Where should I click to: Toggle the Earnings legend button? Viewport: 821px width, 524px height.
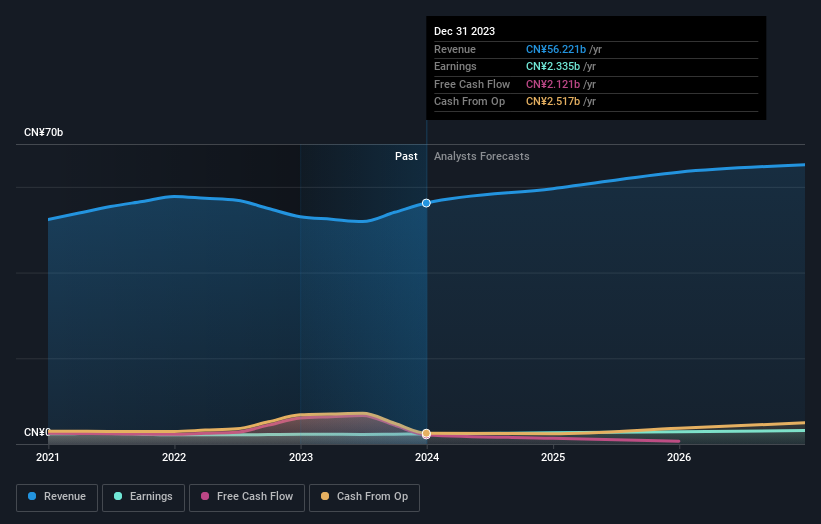tap(143, 497)
